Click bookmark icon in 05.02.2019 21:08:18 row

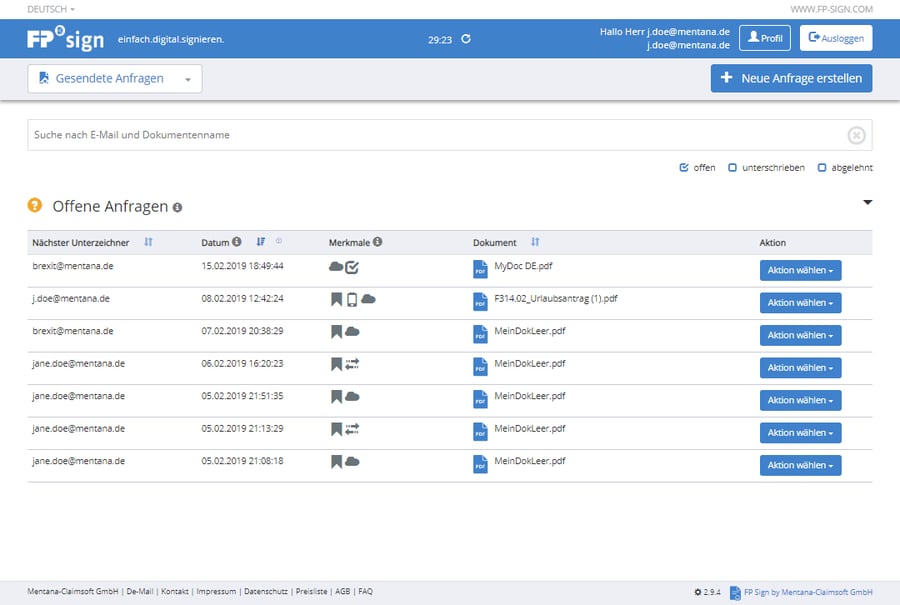click(x=336, y=461)
